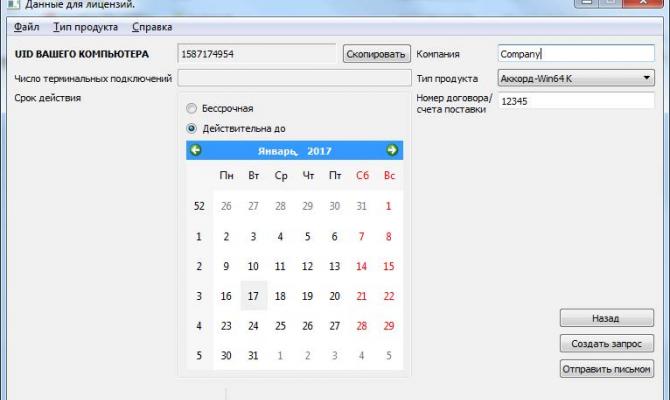Open the Файл menu
The image size is (670, 400).
tap(26, 27)
